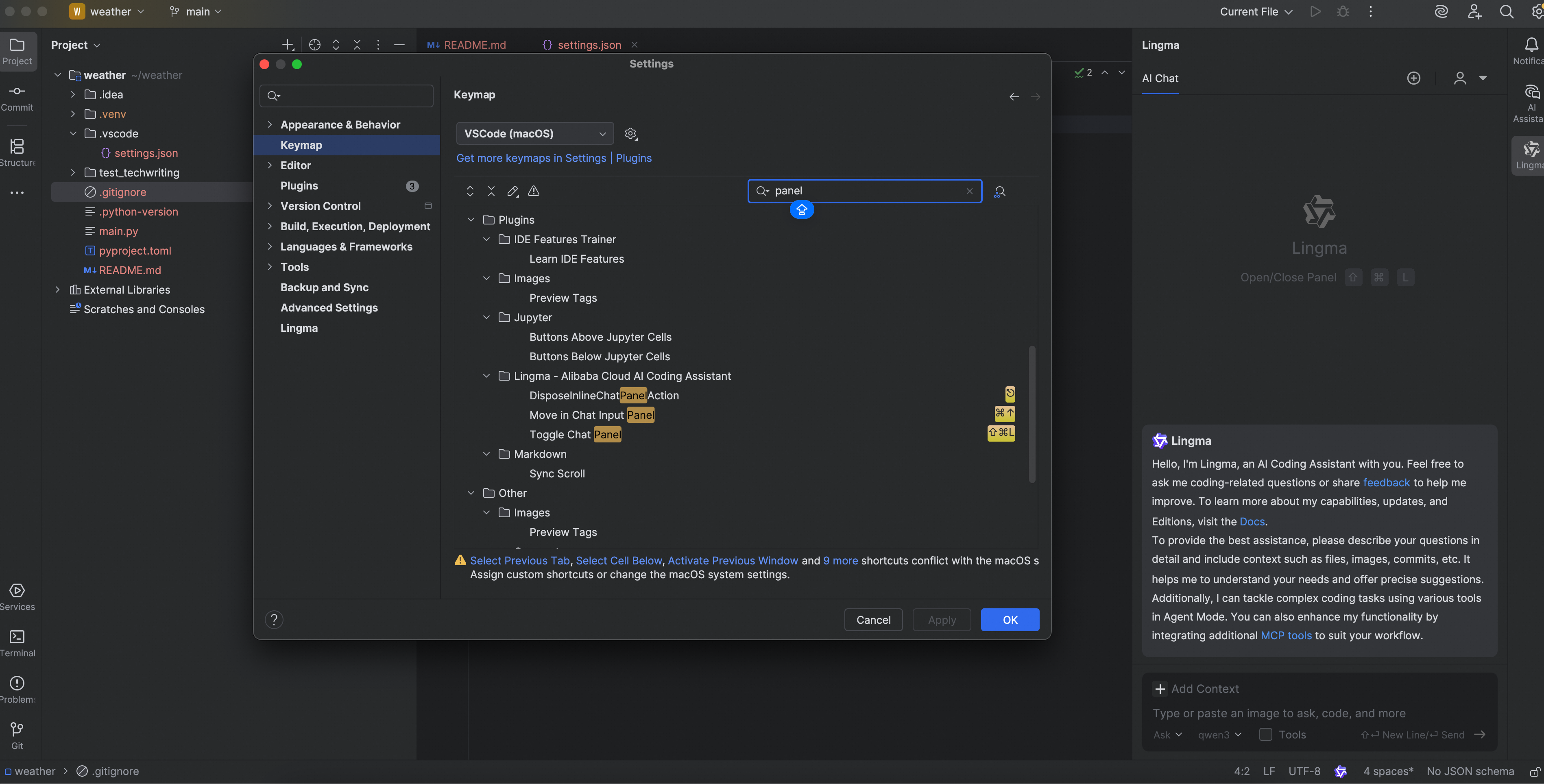The width and height of the screenshot is (1544, 784).
Task: Open Get more keymaps in Settings link
Action: tap(531, 158)
